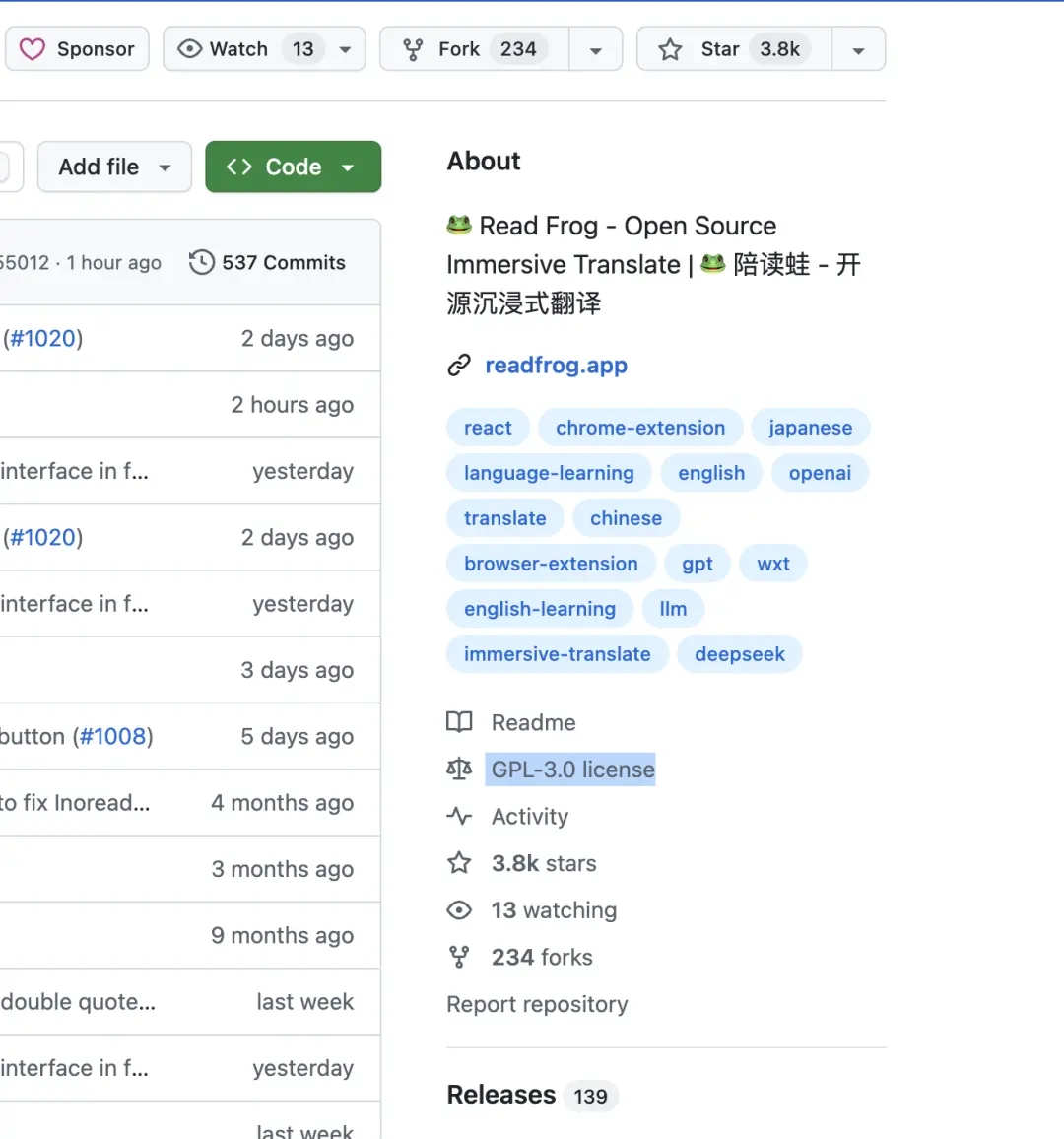1064x1139 pixels.
Task: Click the link icon beside readfrog.app
Action: [459, 366]
